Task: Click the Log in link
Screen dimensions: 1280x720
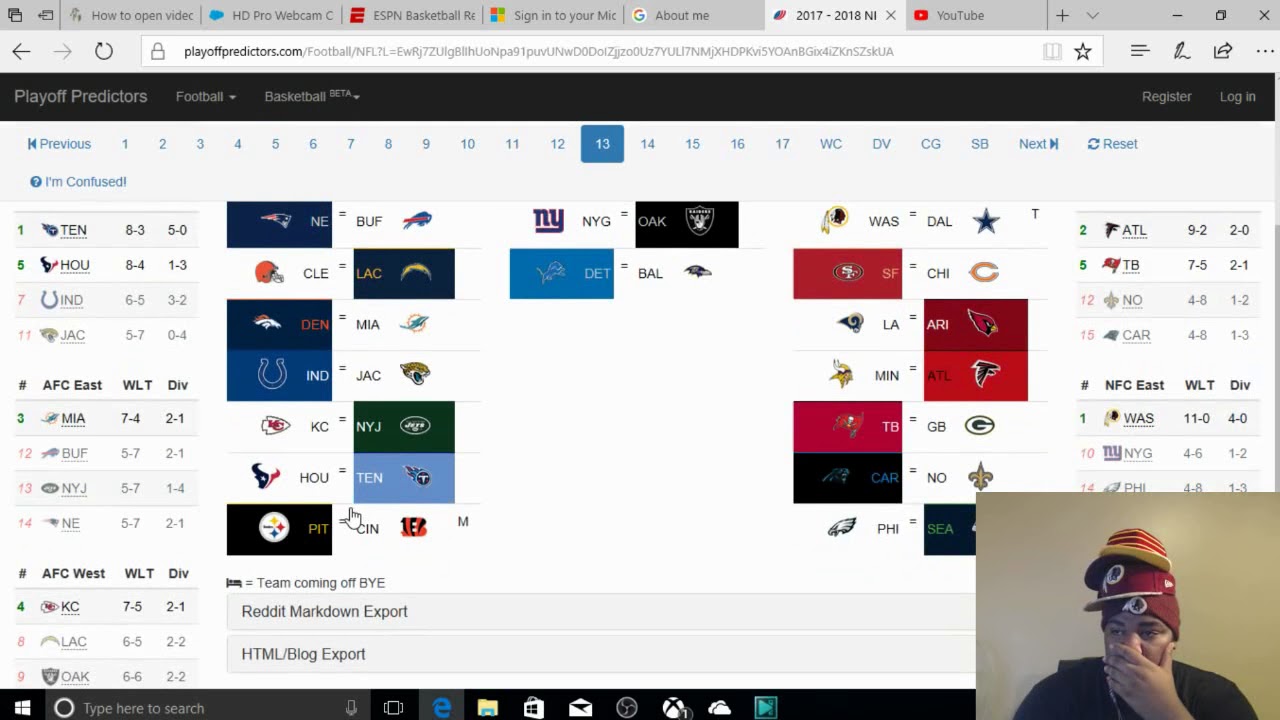Action: coord(1237,96)
